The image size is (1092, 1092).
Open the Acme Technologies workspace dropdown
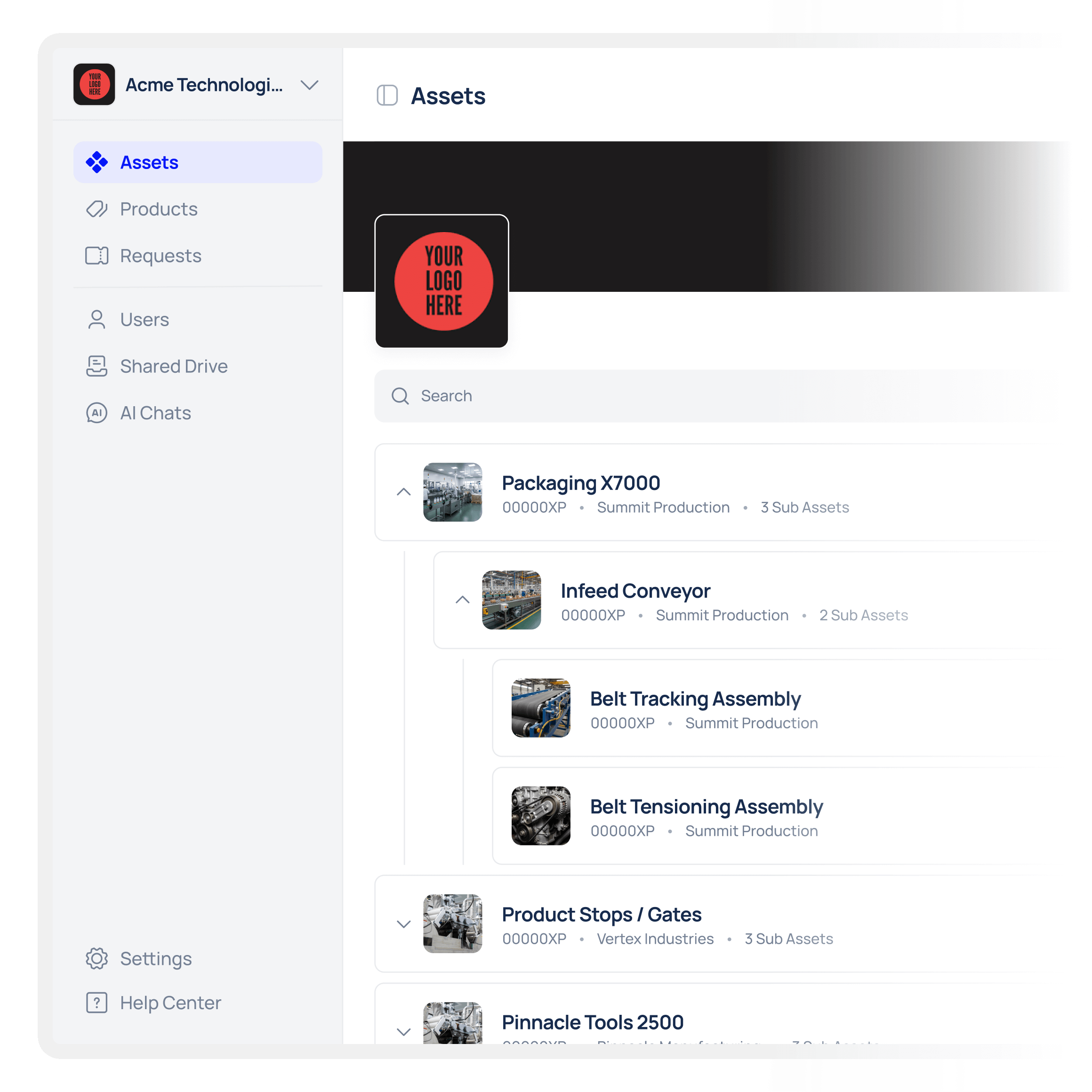pos(309,85)
